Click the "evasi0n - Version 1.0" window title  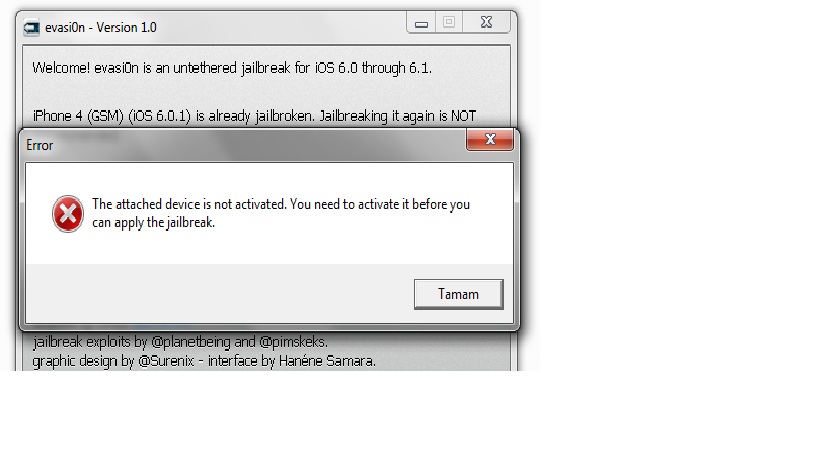[101, 28]
